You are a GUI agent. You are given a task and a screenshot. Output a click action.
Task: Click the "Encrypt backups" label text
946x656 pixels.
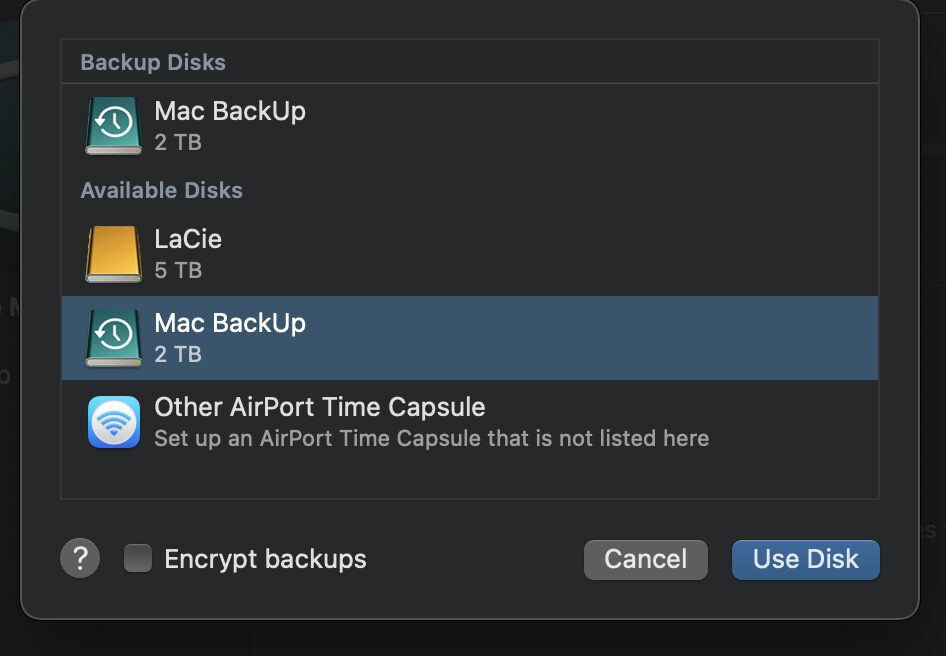(265, 559)
